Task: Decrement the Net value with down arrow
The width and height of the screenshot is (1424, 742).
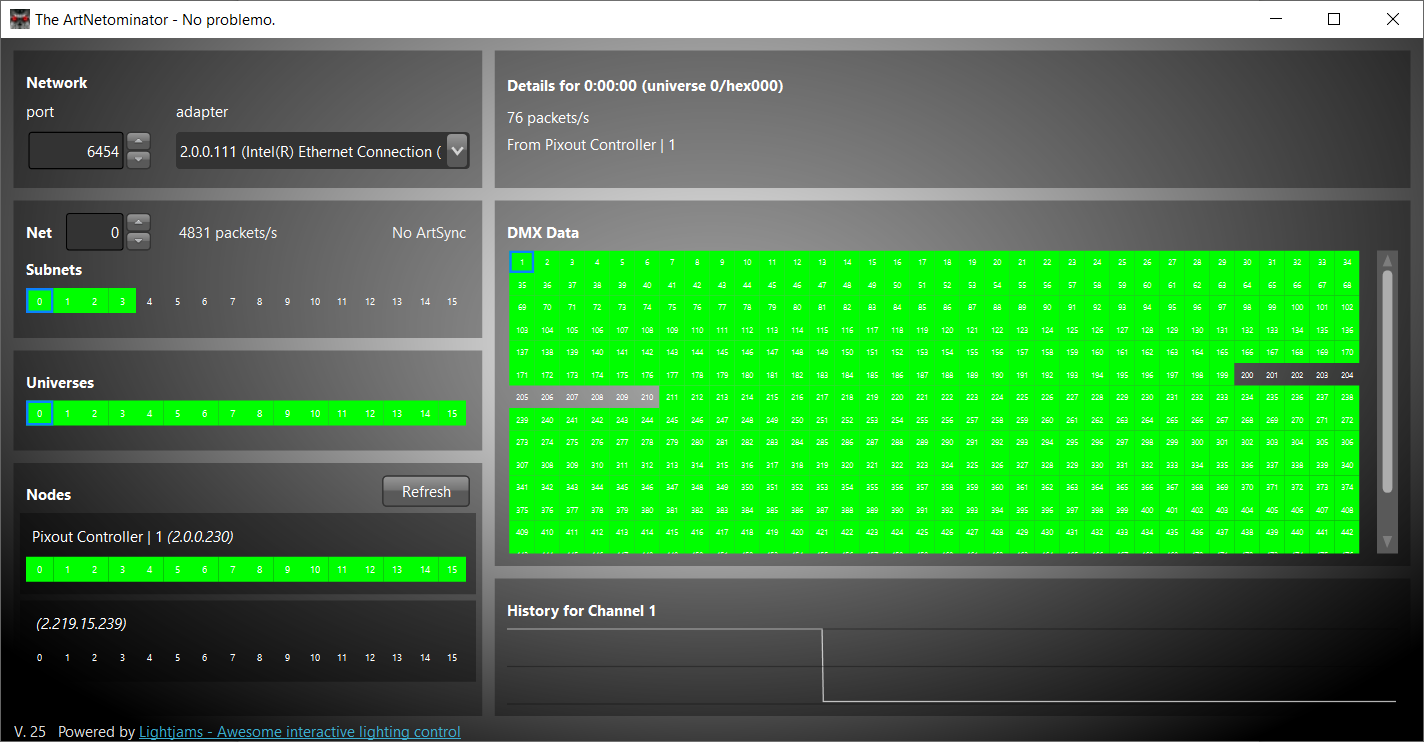Action: point(140,241)
